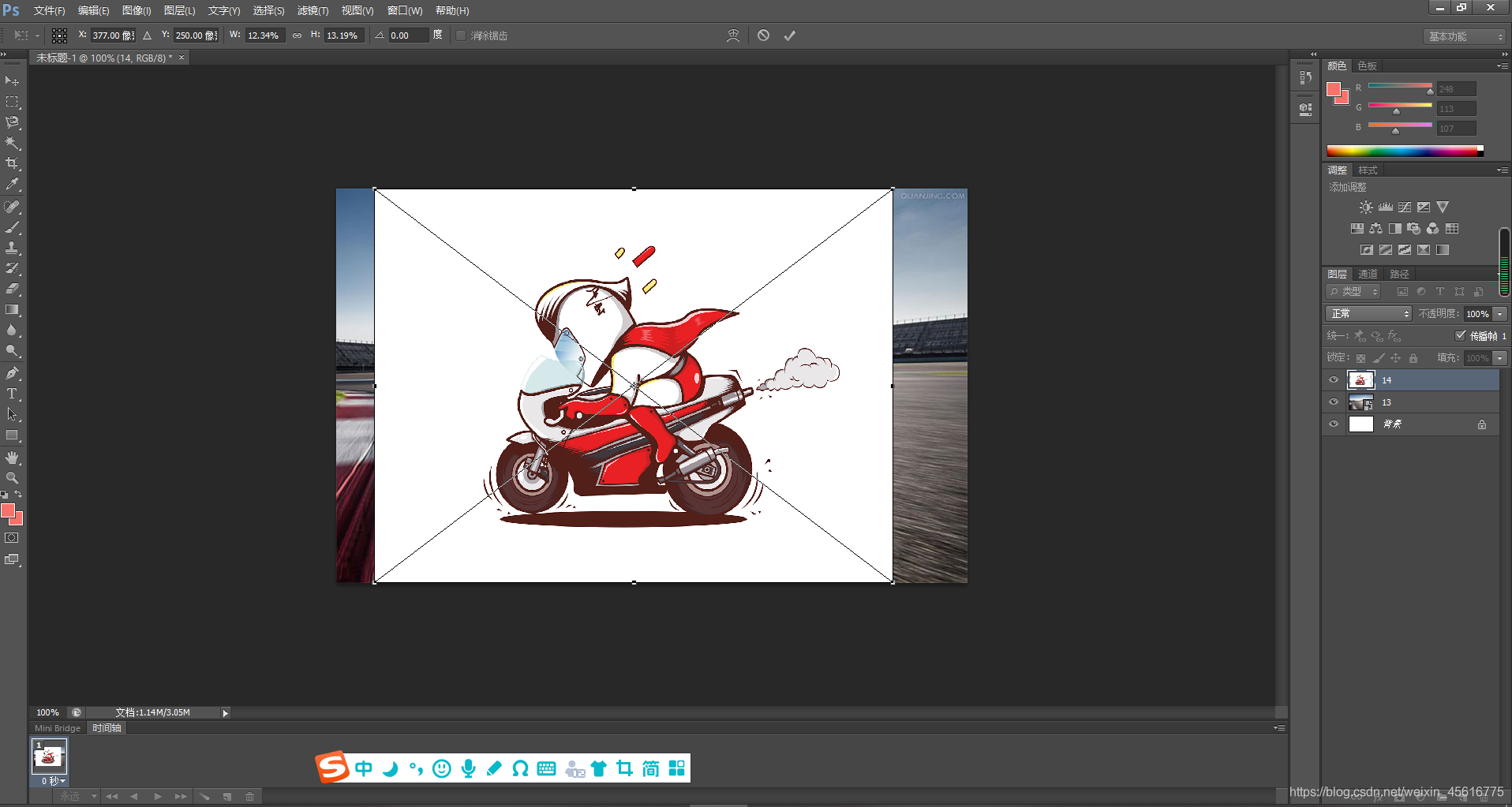Click link icon to maintain aspect ratio
The image size is (1512, 807).
point(297,35)
